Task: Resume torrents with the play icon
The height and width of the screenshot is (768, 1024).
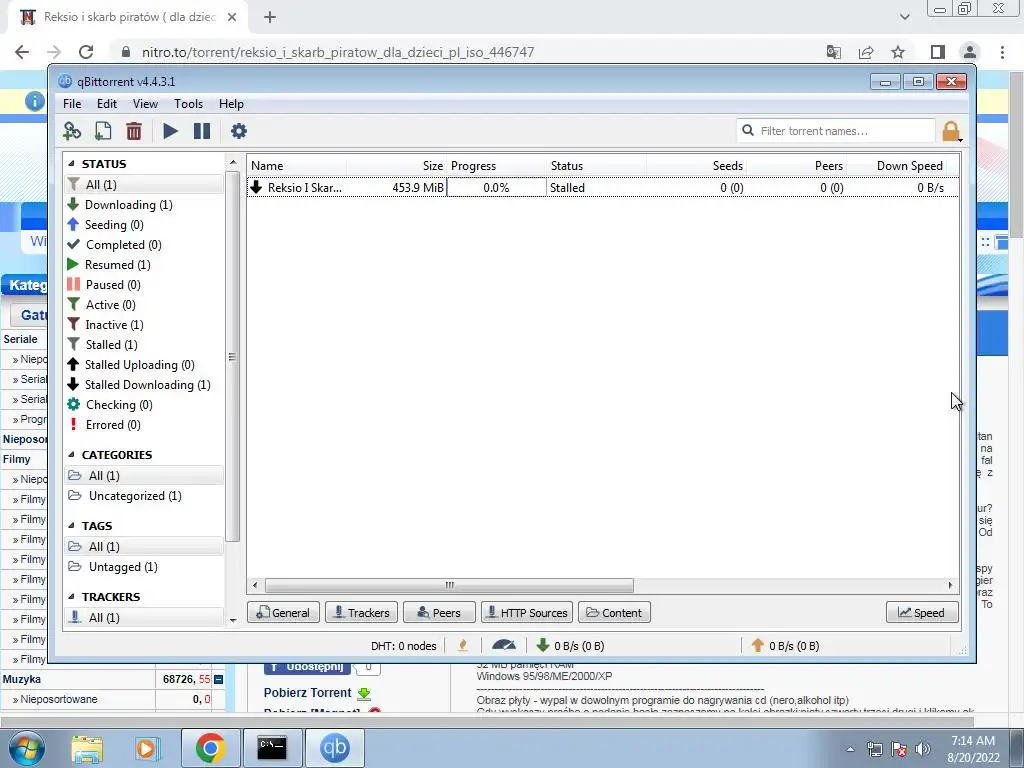Action: point(170,131)
